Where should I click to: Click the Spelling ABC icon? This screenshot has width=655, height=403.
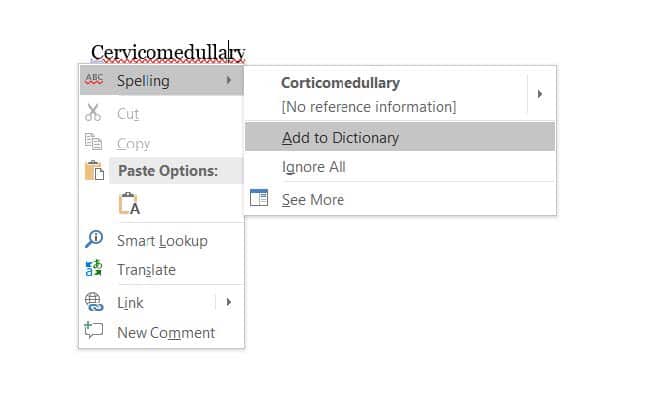click(x=94, y=79)
